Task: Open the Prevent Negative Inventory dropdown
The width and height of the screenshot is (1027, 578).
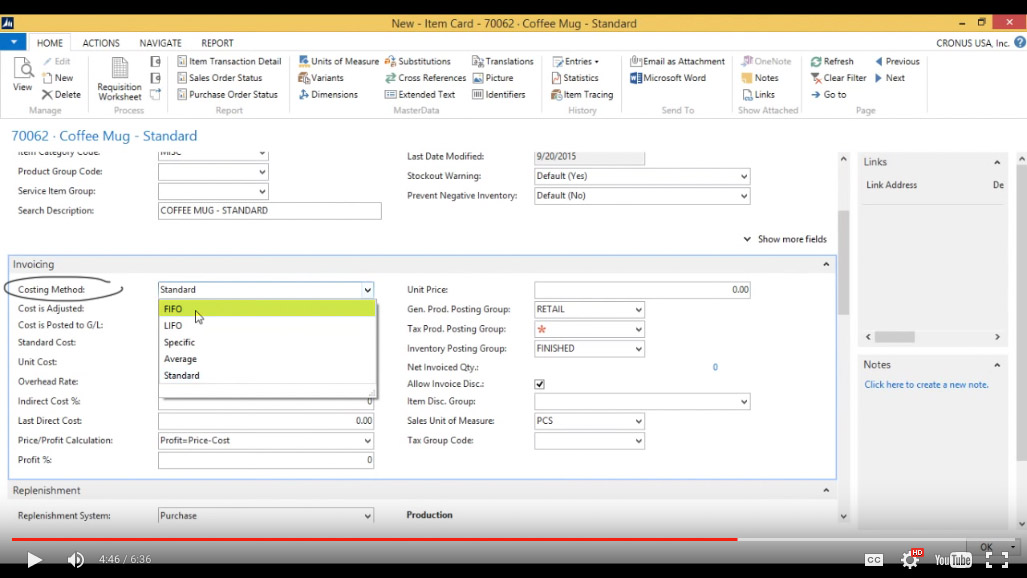Action: tap(744, 196)
